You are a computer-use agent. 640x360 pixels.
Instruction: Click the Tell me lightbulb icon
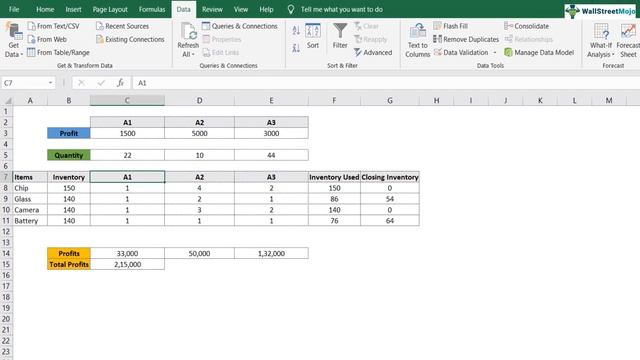coord(291,9)
